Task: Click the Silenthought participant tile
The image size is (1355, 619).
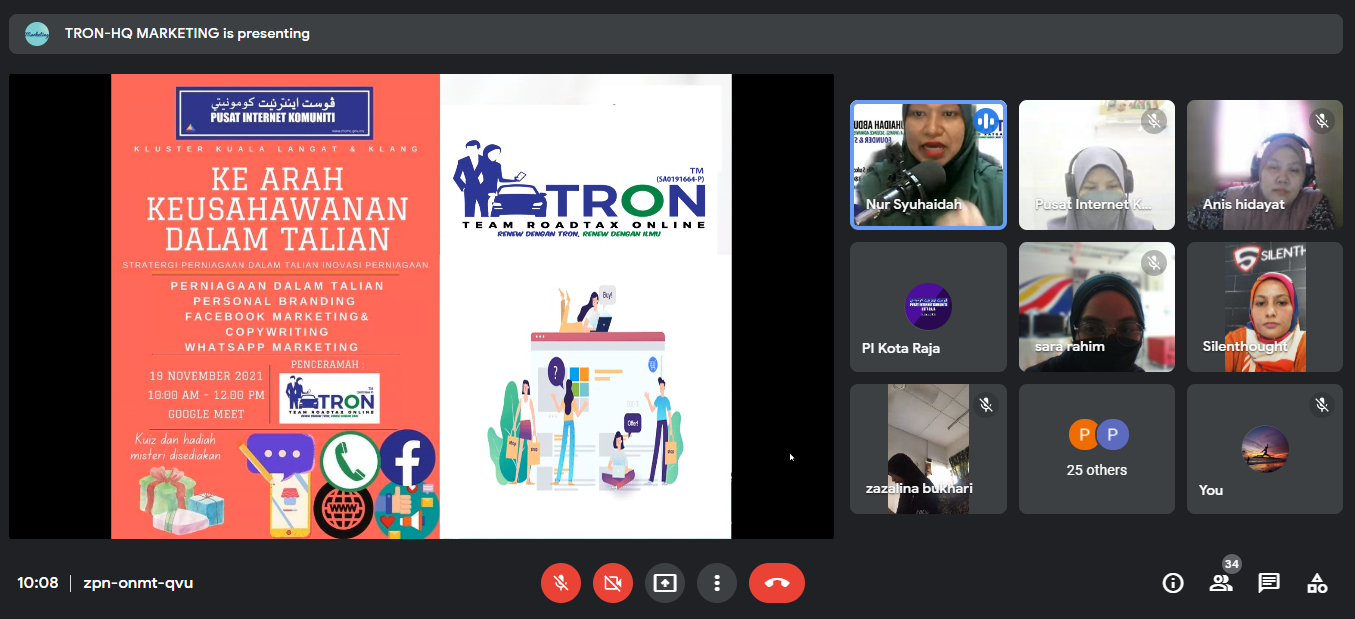Action: pyautogui.click(x=1264, y=307)
